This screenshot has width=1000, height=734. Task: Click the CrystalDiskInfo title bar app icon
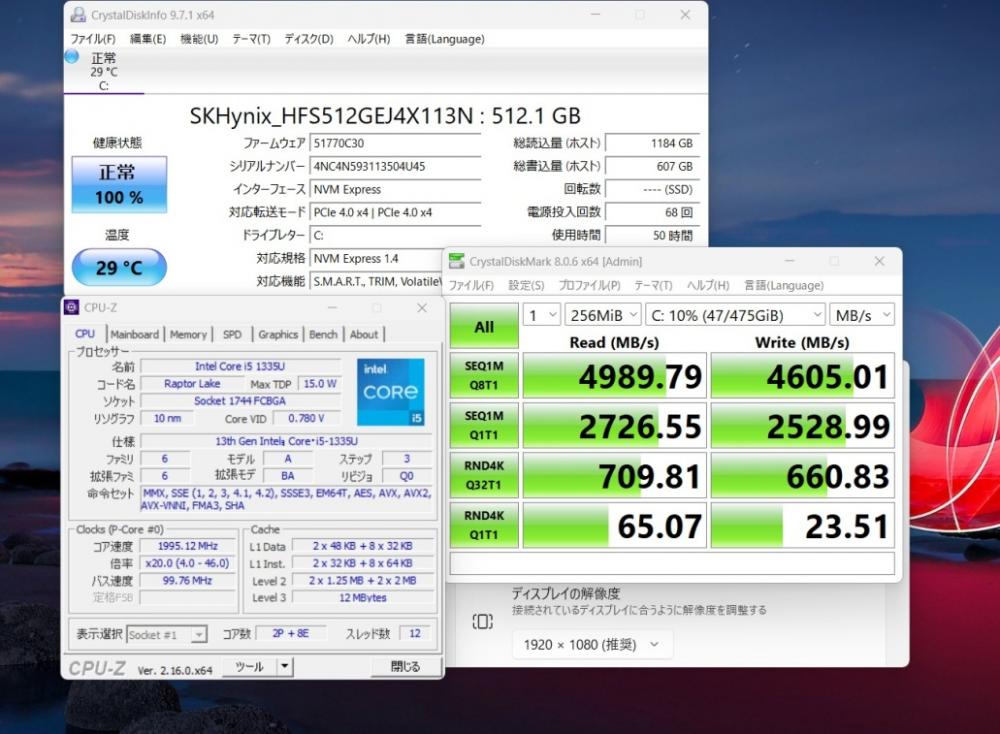coord(77,15)
